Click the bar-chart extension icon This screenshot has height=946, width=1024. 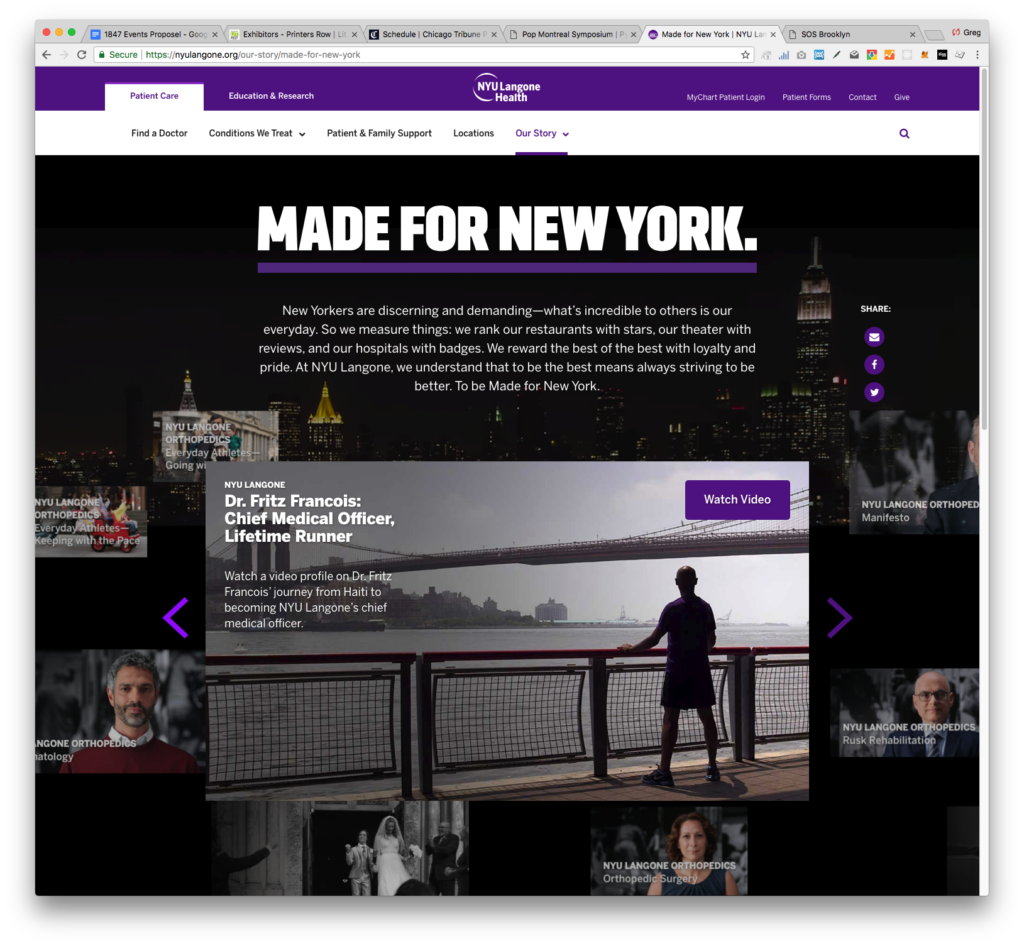(x=784, y=55)
